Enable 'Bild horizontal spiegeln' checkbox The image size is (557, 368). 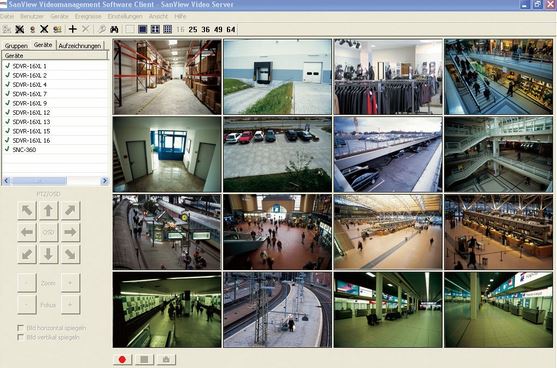coord(21,328)
